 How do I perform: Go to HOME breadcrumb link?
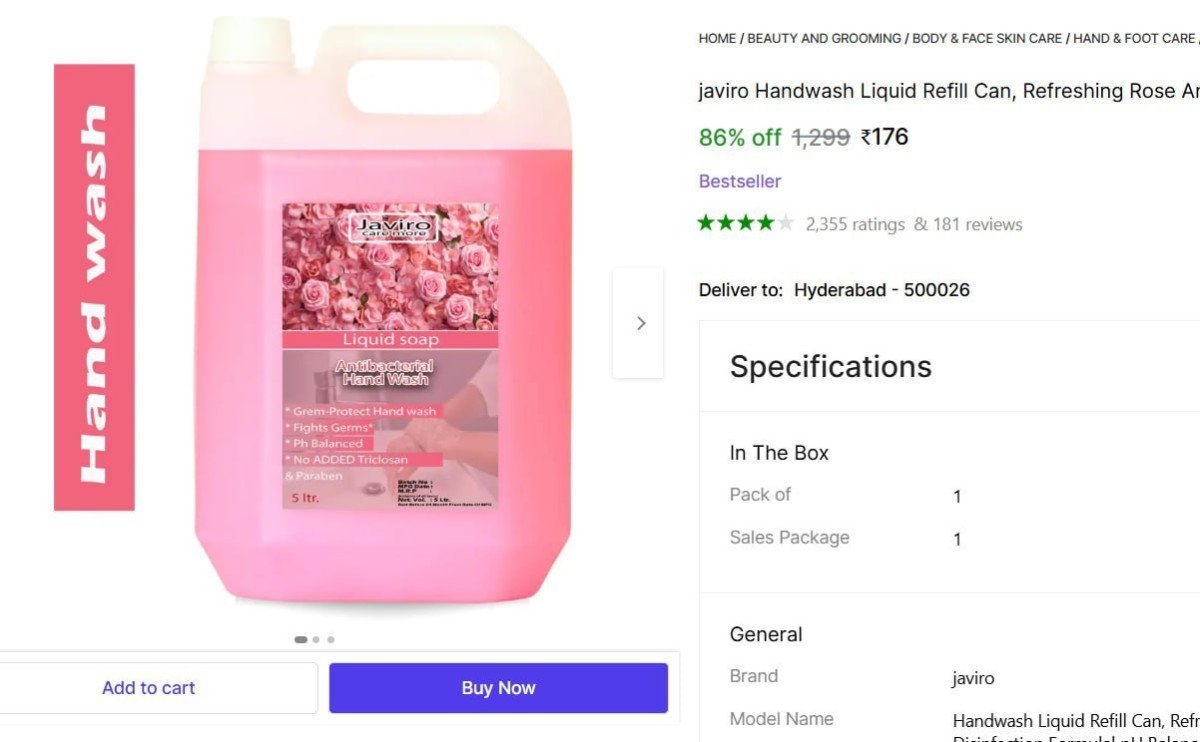pos(717,38)
